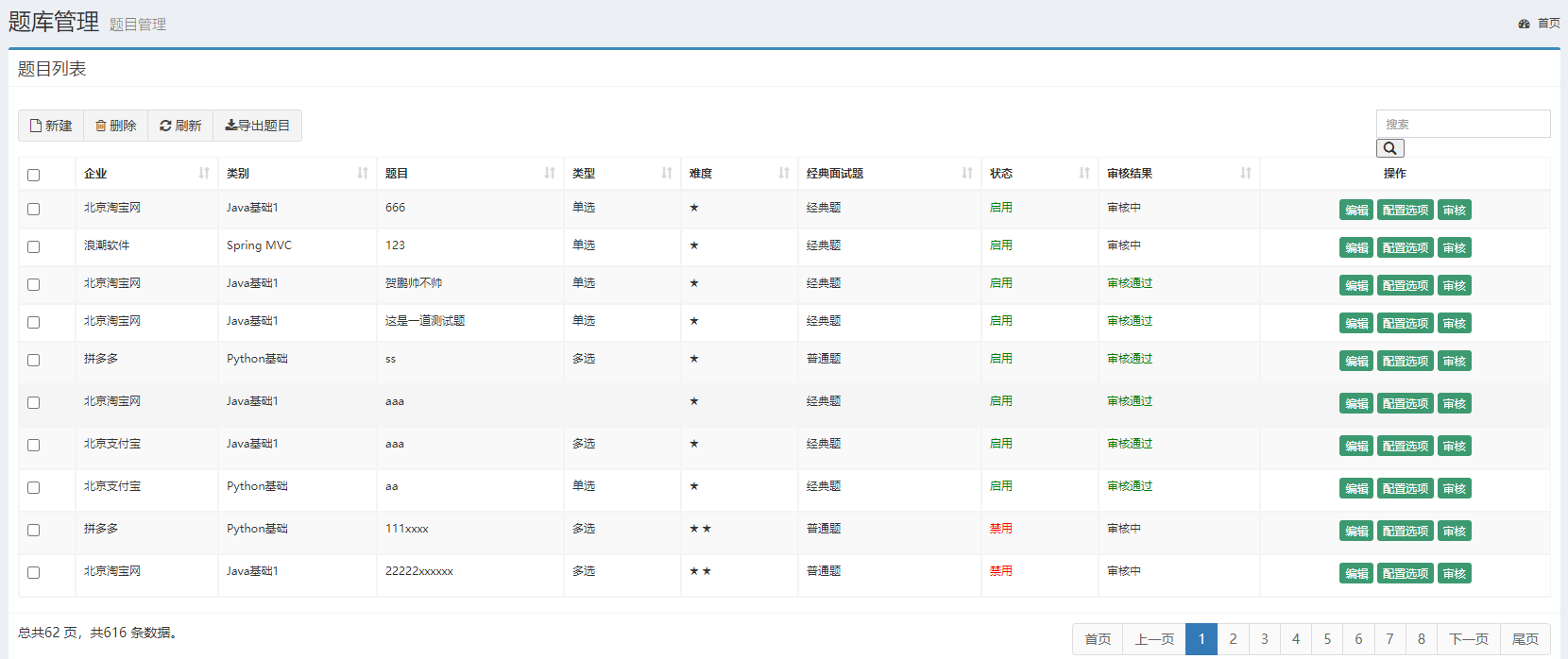Select page 7 in pagination
1568x659 pixels.
(x=1389, y=639)
